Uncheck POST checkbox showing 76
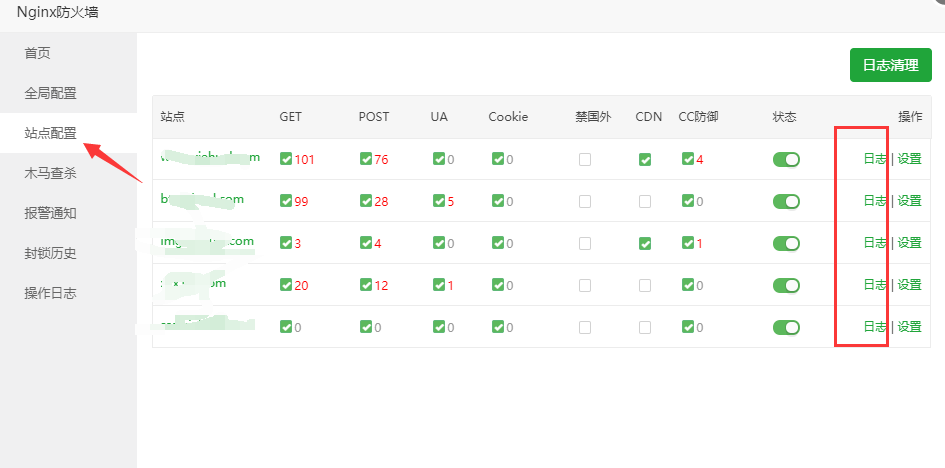The height and width of the screenshot is (468, 945). click(x=365, y=159)
